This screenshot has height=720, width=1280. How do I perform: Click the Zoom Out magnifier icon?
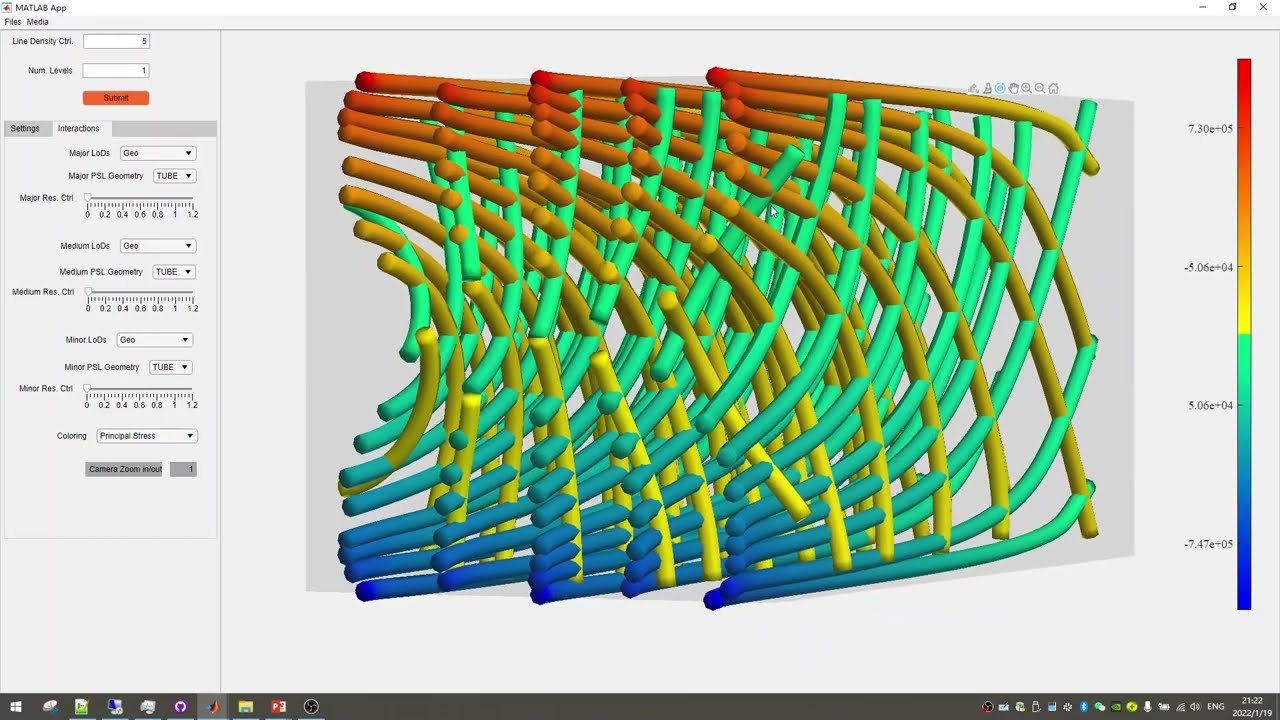point(1040,88)
